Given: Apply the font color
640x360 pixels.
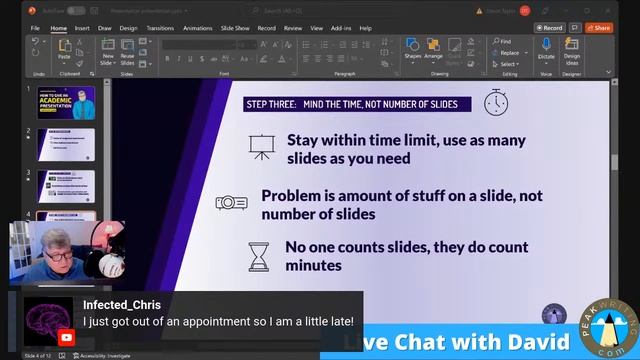Looking at the screenshot, I should tap(283, 59).
